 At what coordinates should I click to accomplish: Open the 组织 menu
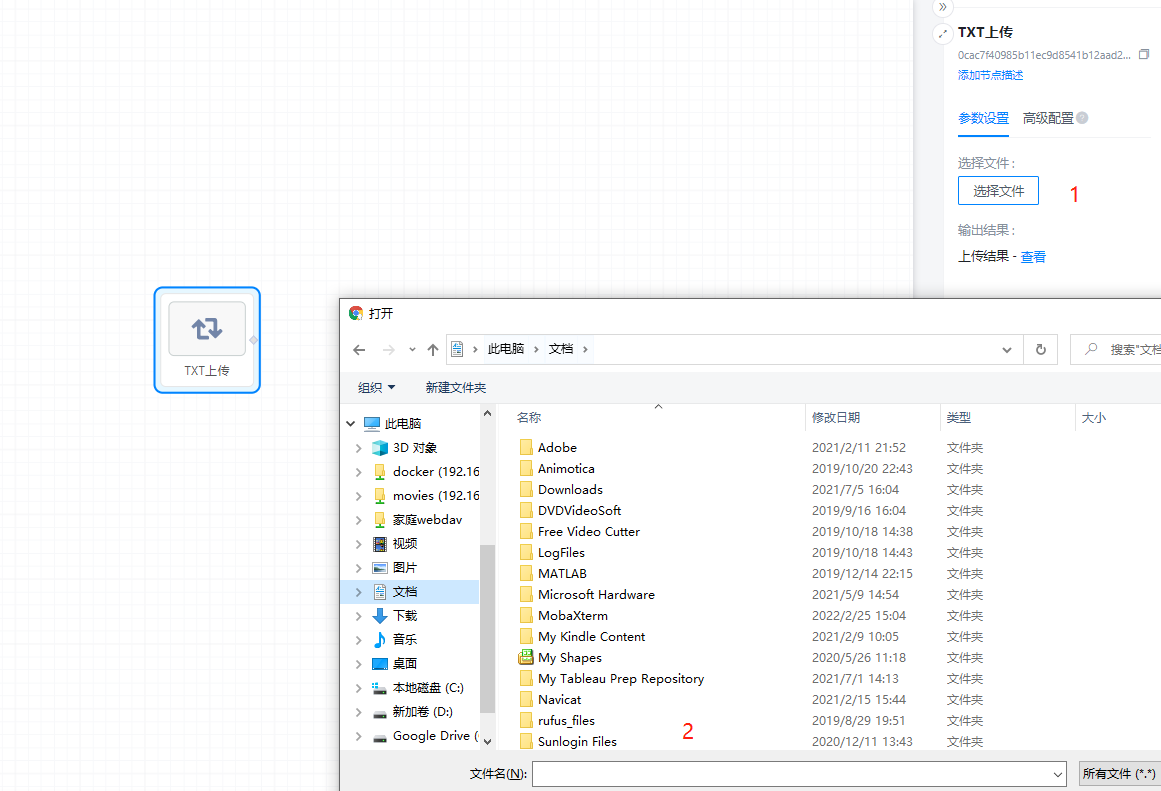click(x=376, y=388)
